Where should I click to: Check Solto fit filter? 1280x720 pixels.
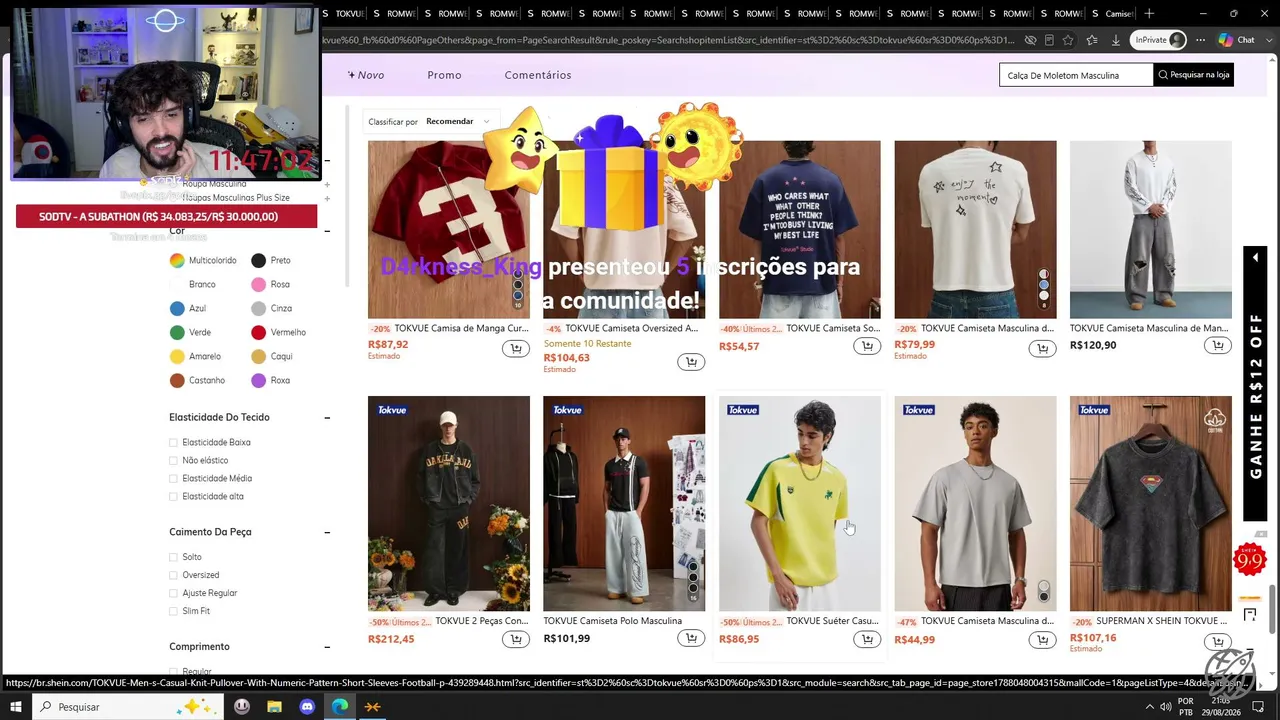(173, 557)
